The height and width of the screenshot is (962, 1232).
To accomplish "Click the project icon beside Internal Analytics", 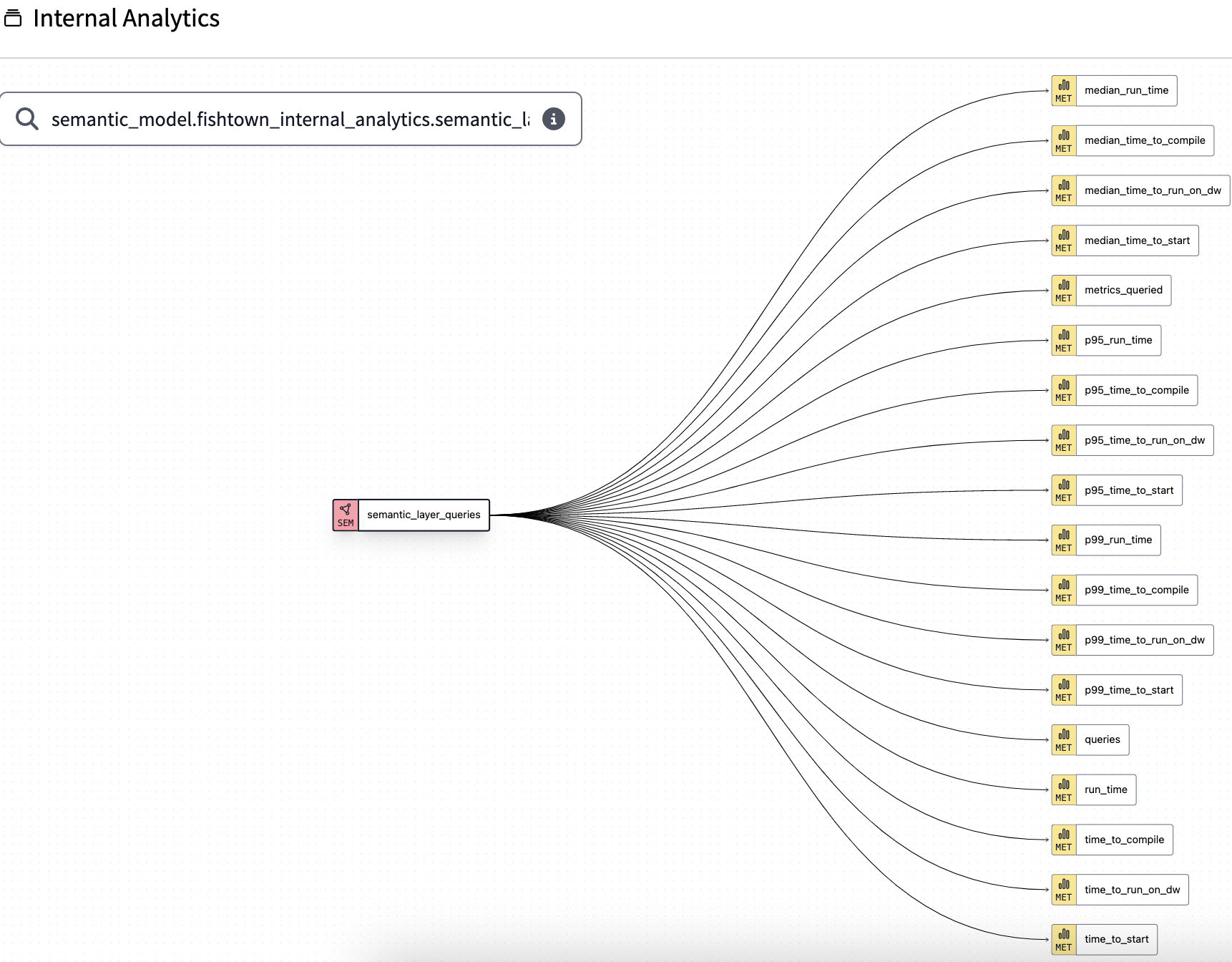I will (12, 17).
